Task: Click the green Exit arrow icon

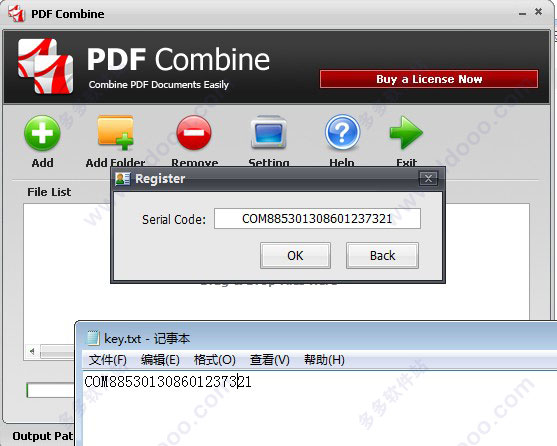Action: click(406, 132)
